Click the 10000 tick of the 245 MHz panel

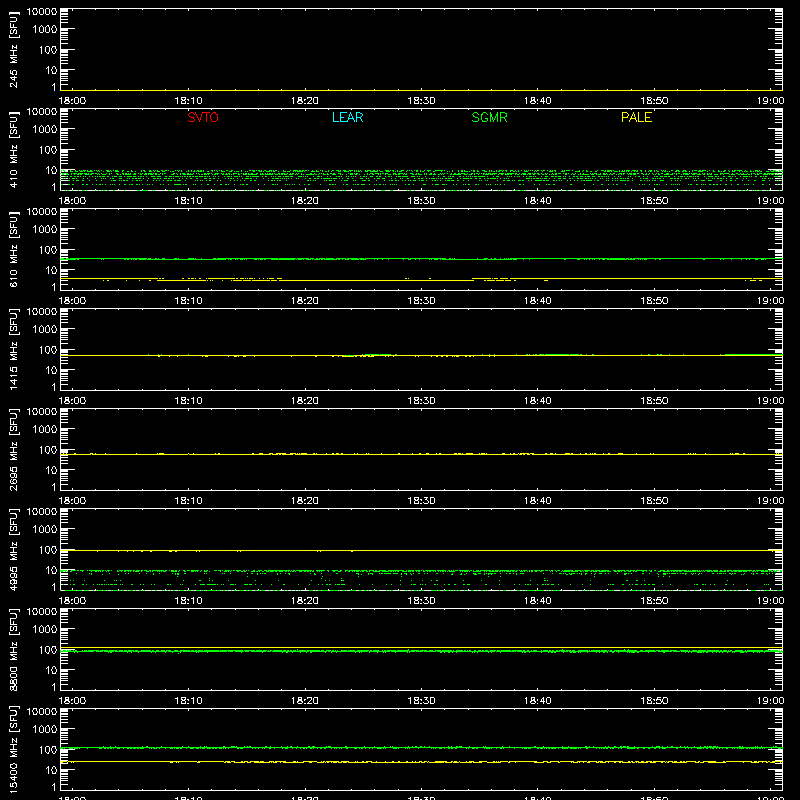coord(42,12)
